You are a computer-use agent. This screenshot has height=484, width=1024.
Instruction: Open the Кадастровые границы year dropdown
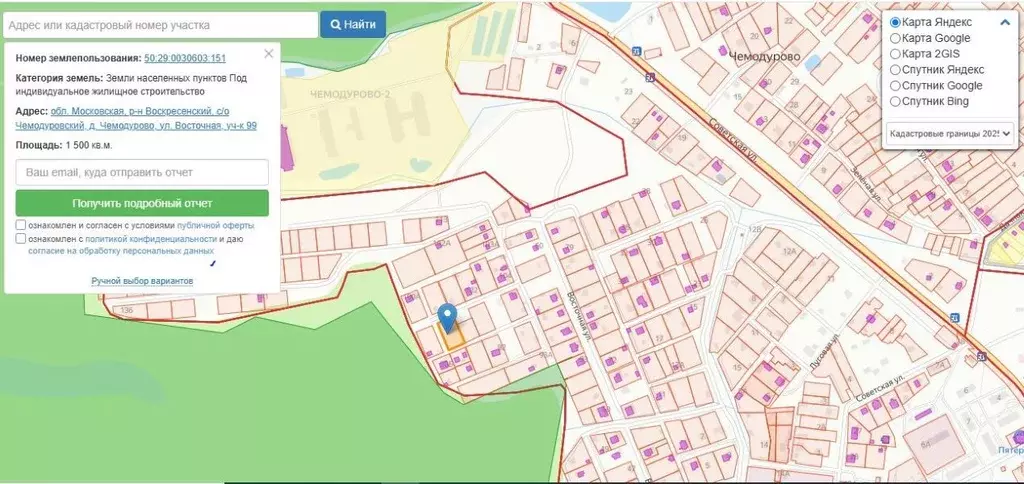click(950, 133)
